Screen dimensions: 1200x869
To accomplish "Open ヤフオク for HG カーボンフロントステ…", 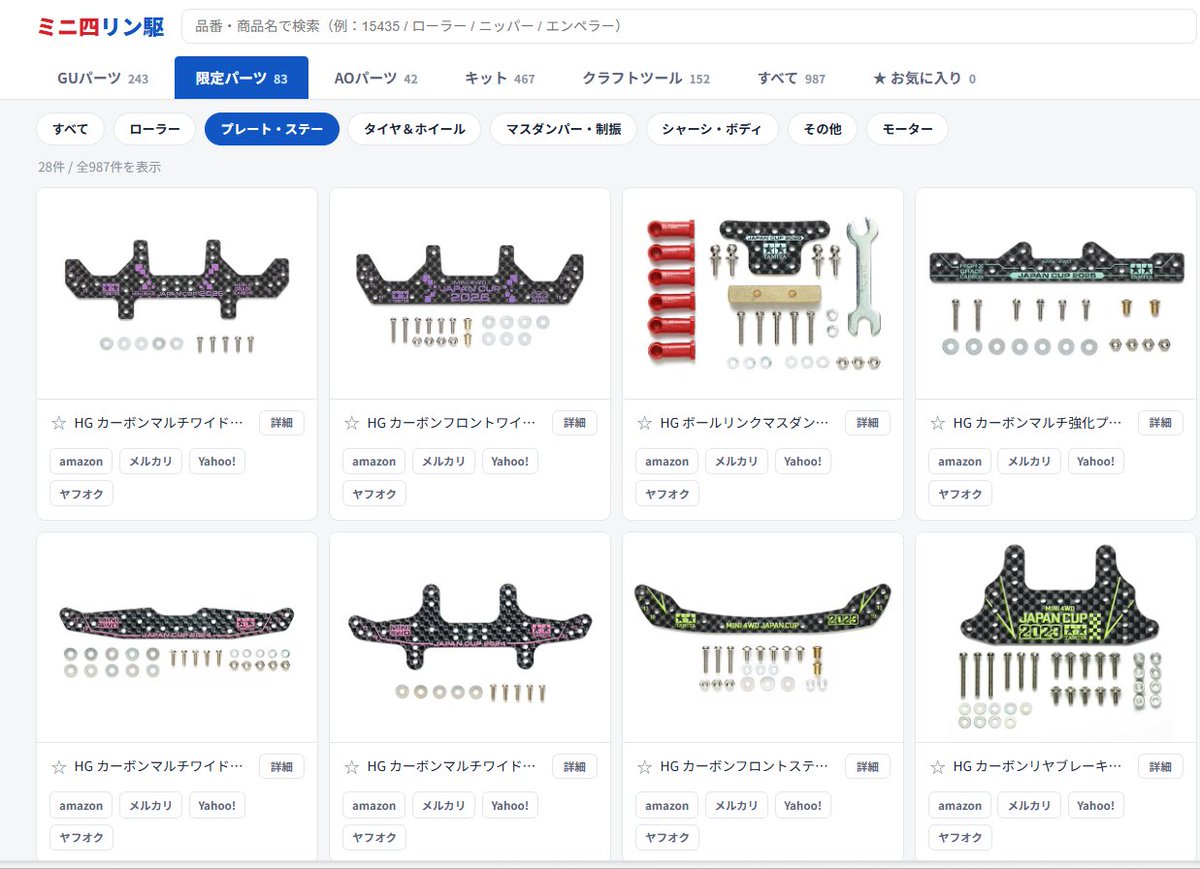I will click(x=667, y=837).
